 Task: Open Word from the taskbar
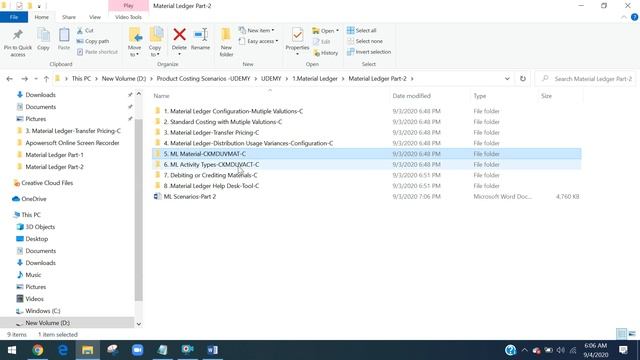(x=212, y=350)
